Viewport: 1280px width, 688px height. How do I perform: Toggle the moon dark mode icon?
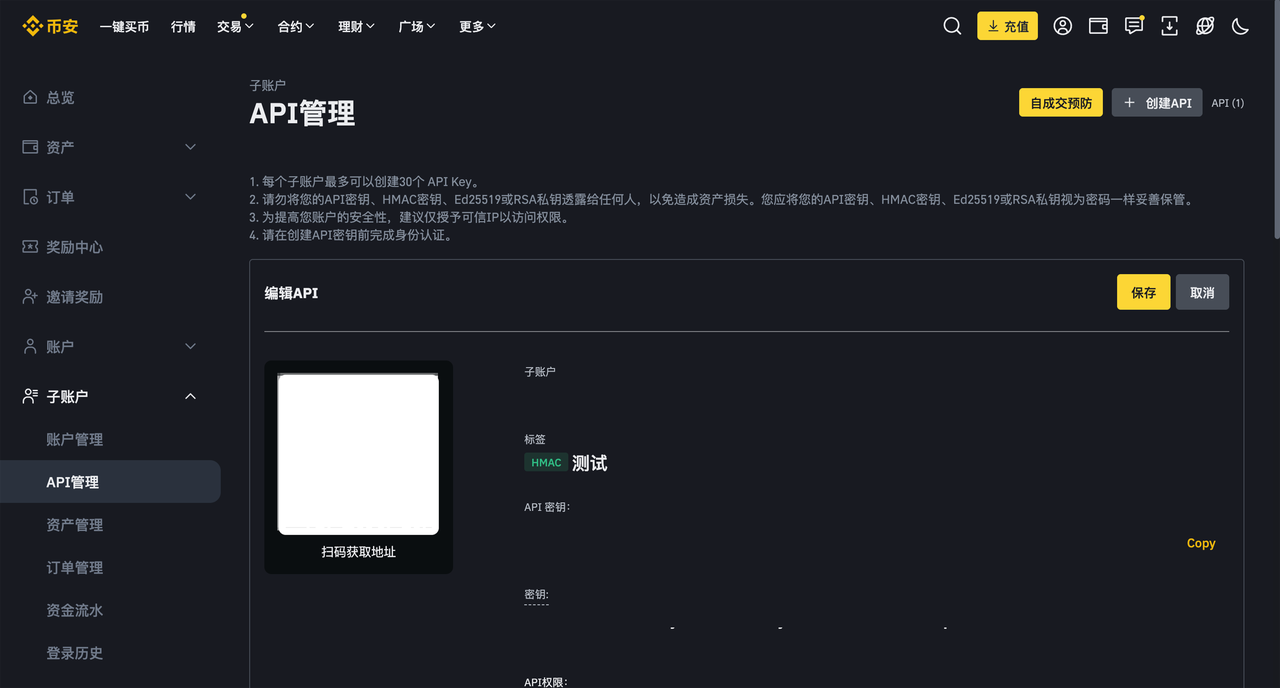1240,26
